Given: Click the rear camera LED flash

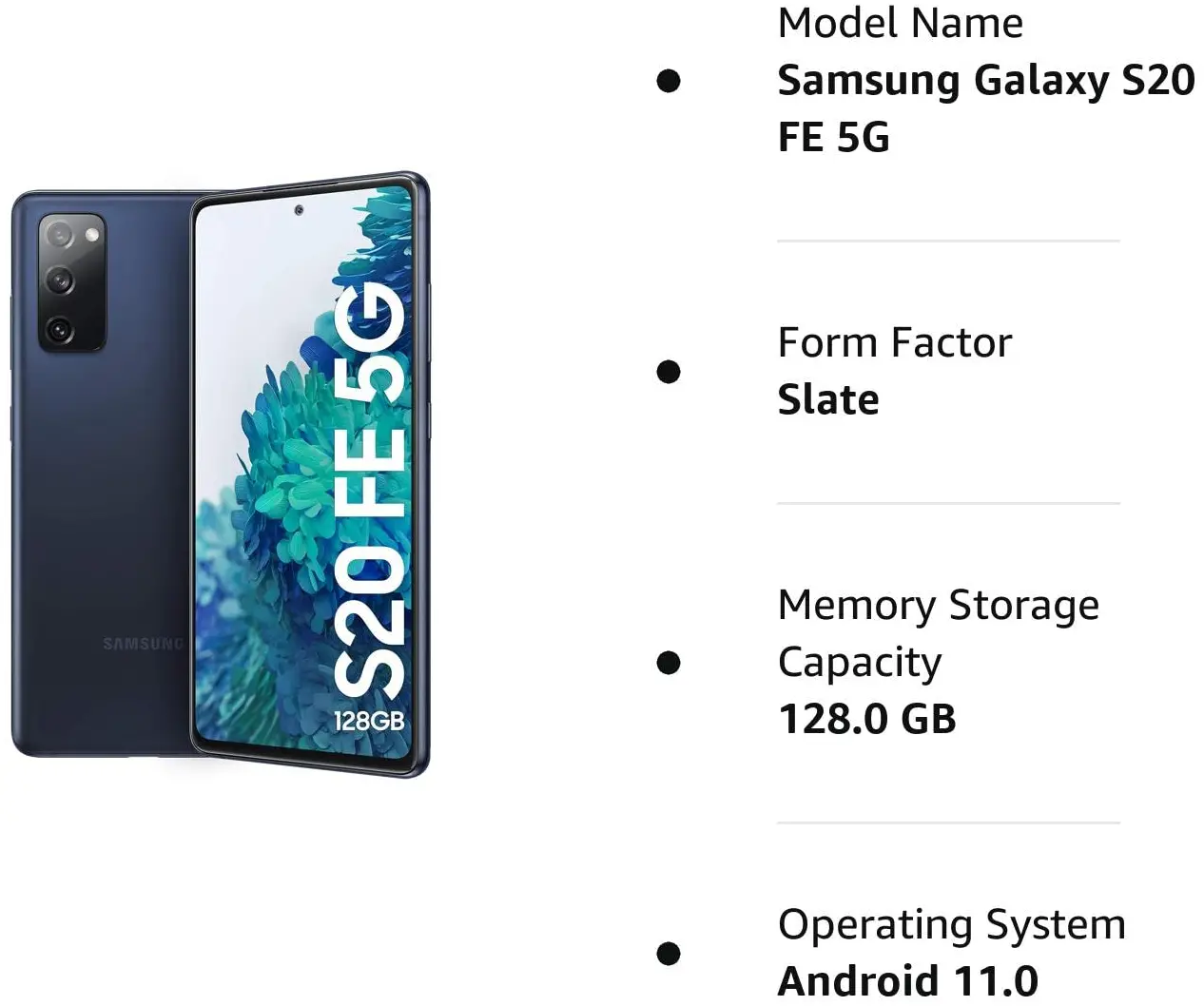Looking at the screenshot, I should point(92,234).
